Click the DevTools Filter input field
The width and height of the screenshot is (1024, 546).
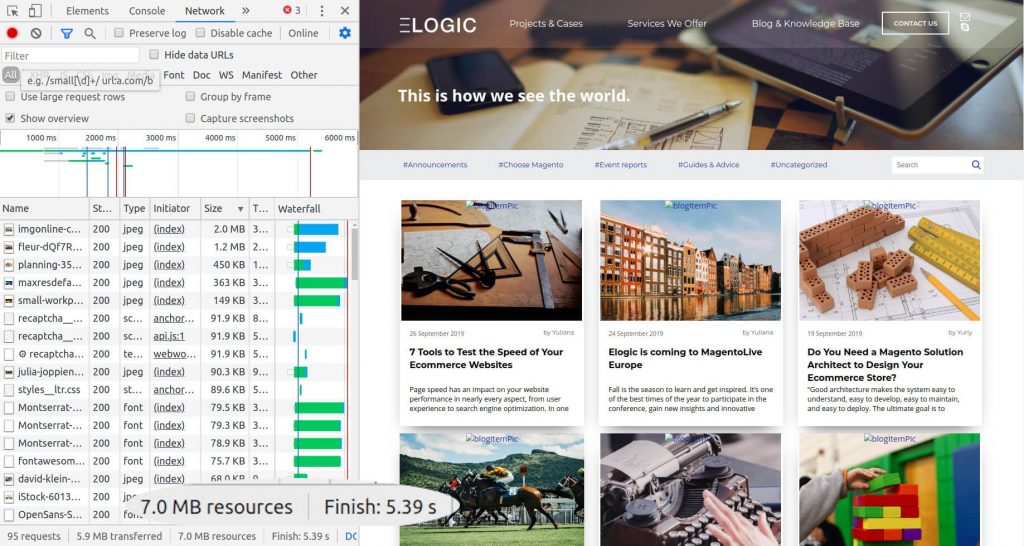[71, 56]
